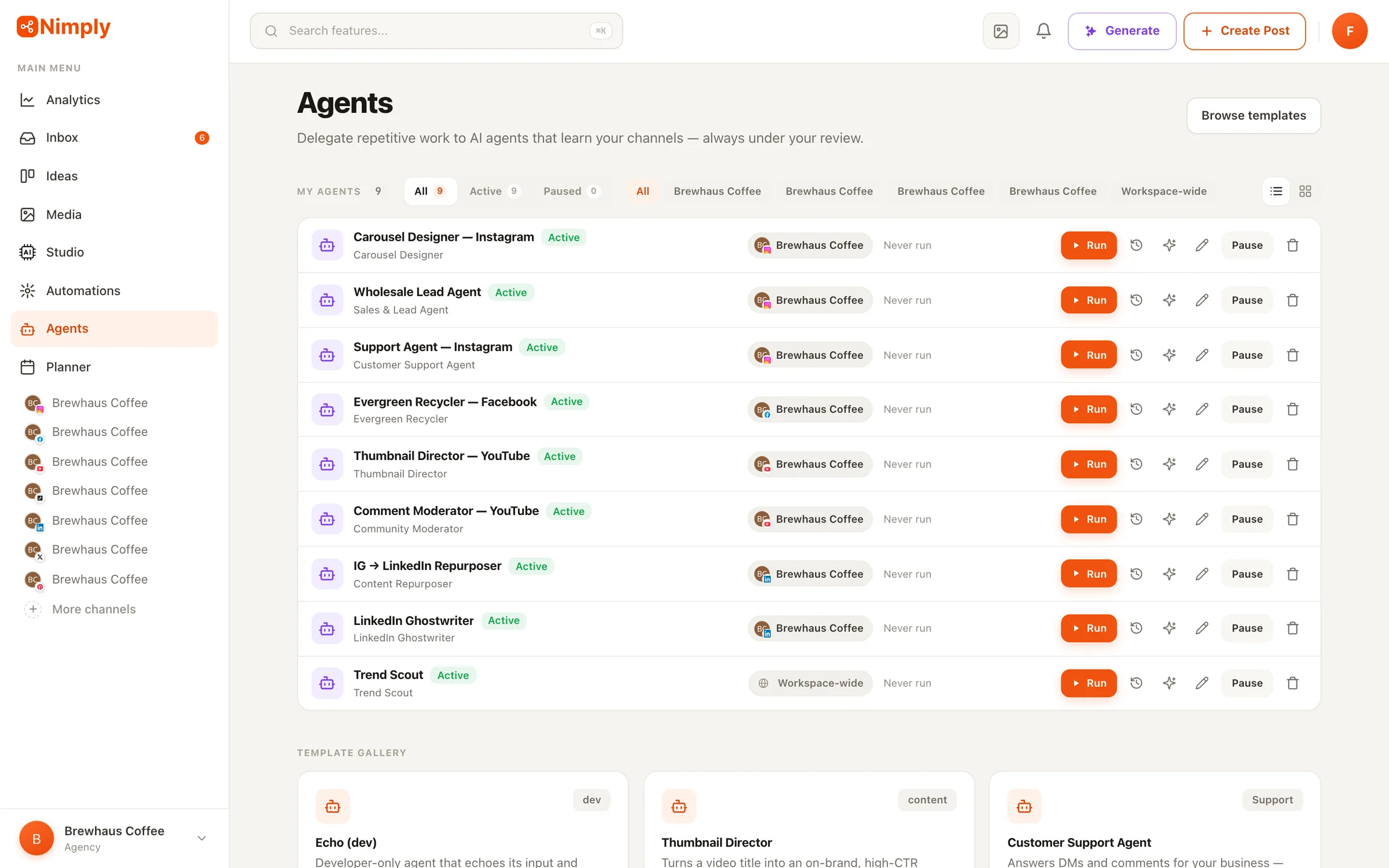Viewport: 1389px width, 868px height.
Task: Pause the Comment Moderator — YouTube agent
Action: [x=1247, y=519]
